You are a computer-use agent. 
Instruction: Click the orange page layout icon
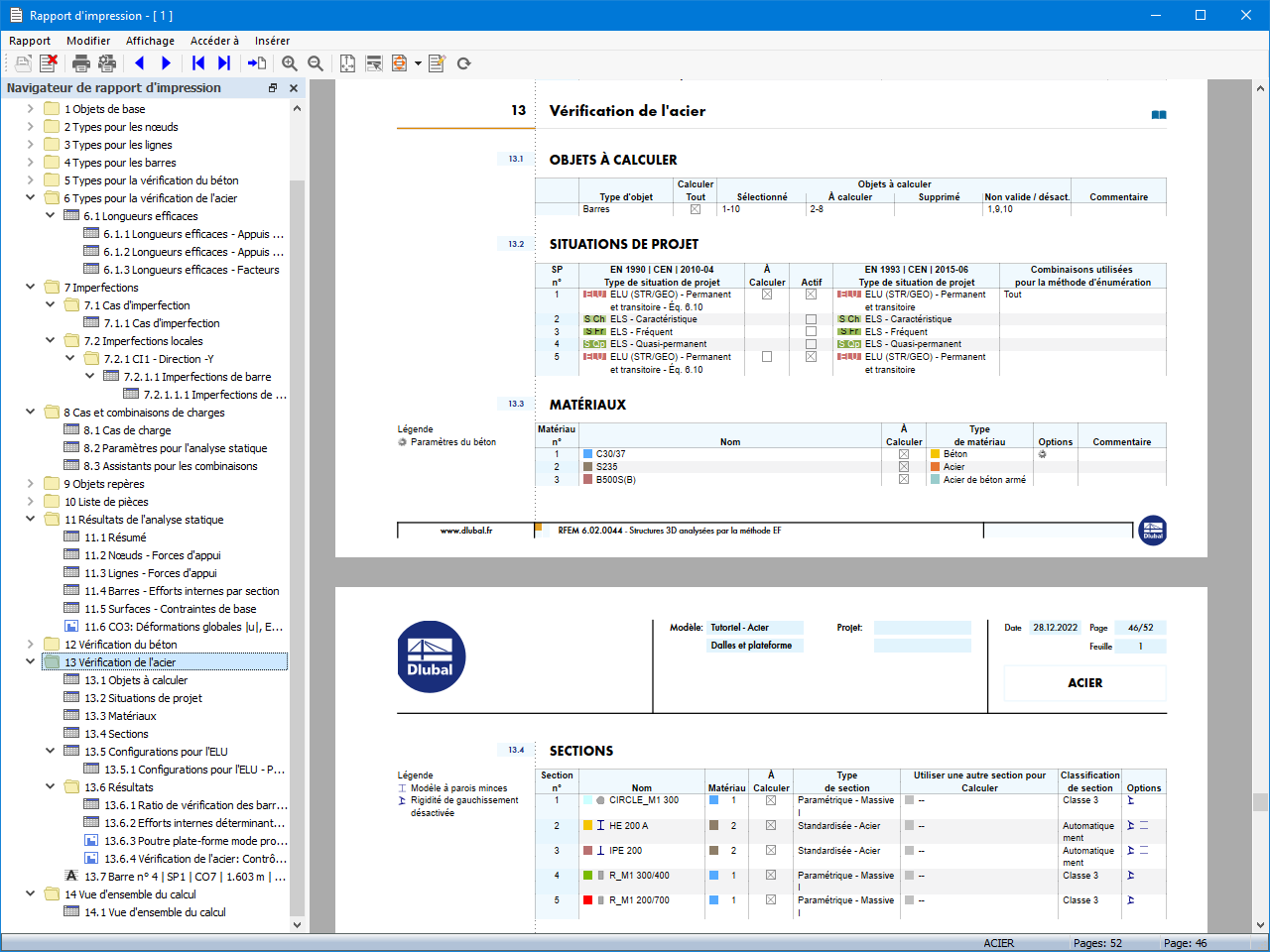[399, 63]
